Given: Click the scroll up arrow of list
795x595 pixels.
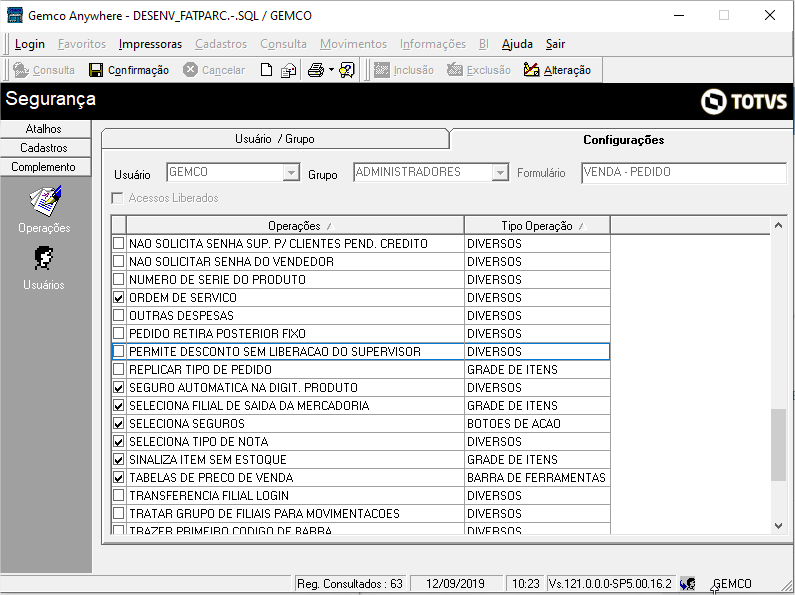Looking at the screenshot, I should point(778,225).
